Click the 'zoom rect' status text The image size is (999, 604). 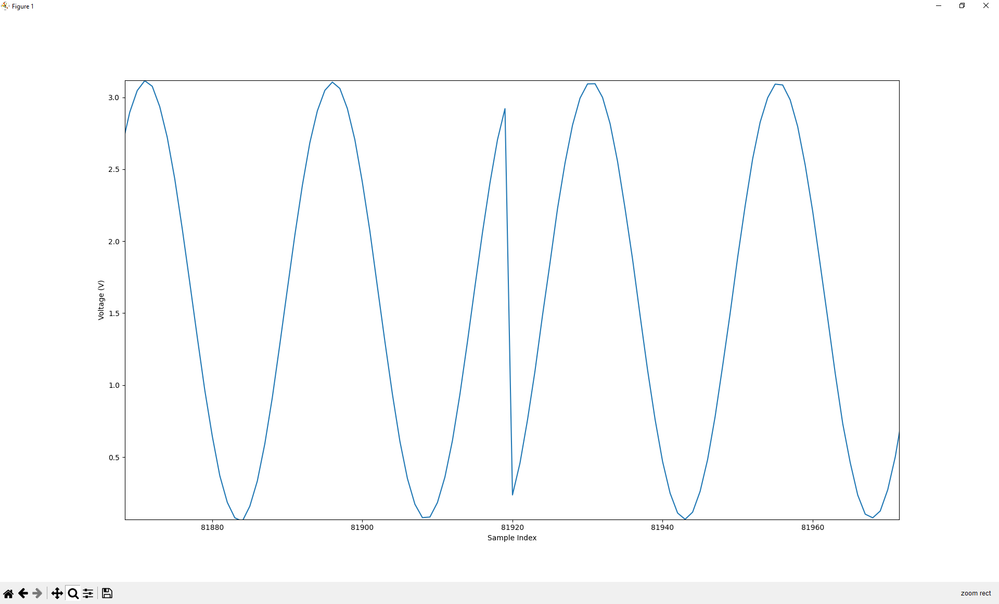[975, 593]
